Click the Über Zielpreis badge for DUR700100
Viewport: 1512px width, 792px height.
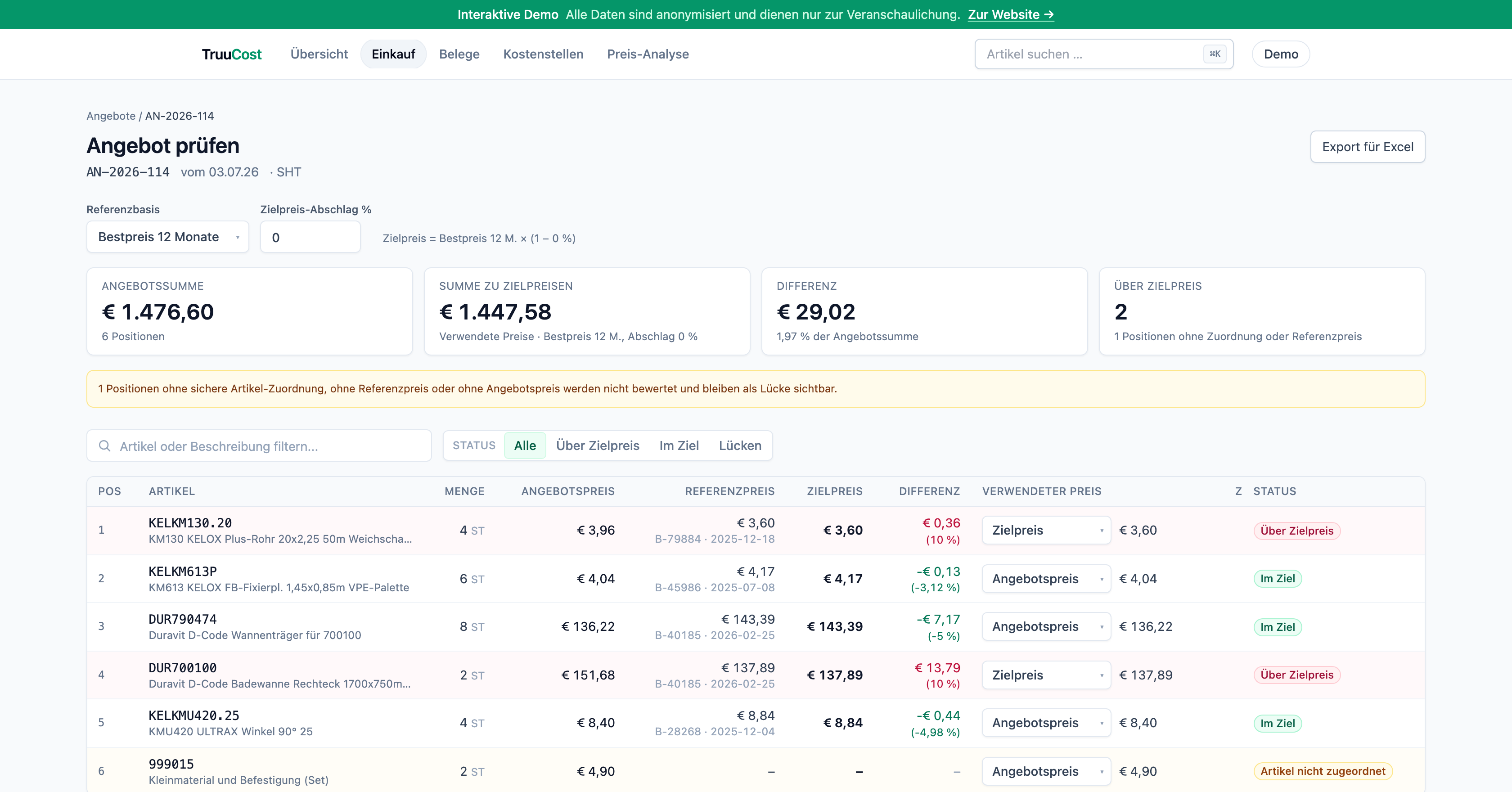(1296, 675)
